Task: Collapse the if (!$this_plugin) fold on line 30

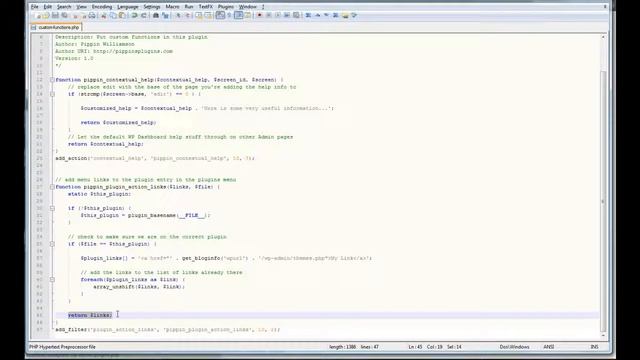Action: pos(52,208)
